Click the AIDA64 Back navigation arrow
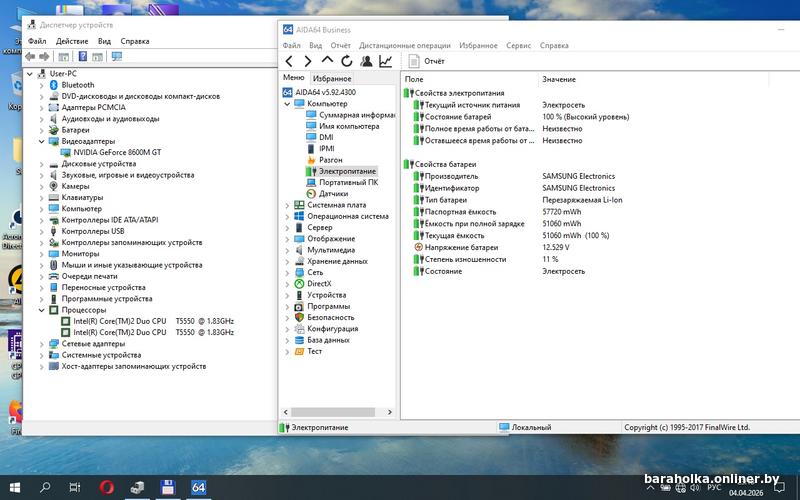 [290, 61]
